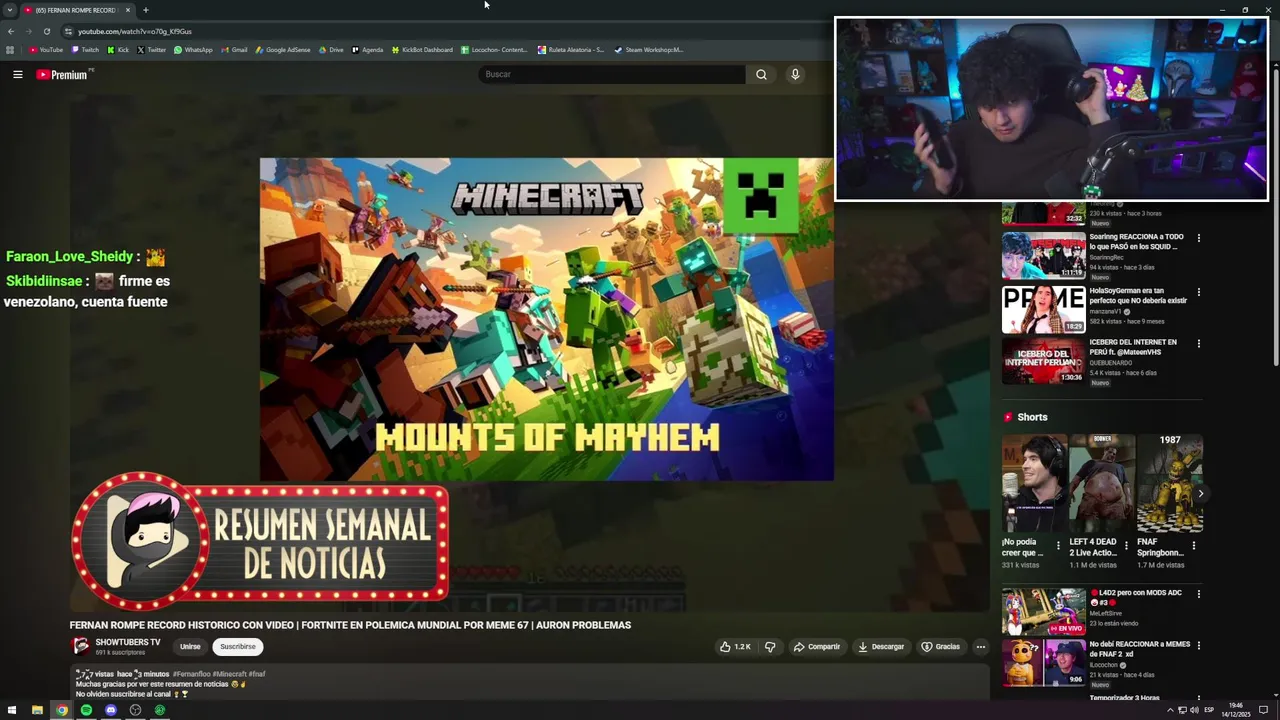Show more Shorts with the right arrow
The height and width of the screenshot is (720, 1280).
pos(1200,493)
